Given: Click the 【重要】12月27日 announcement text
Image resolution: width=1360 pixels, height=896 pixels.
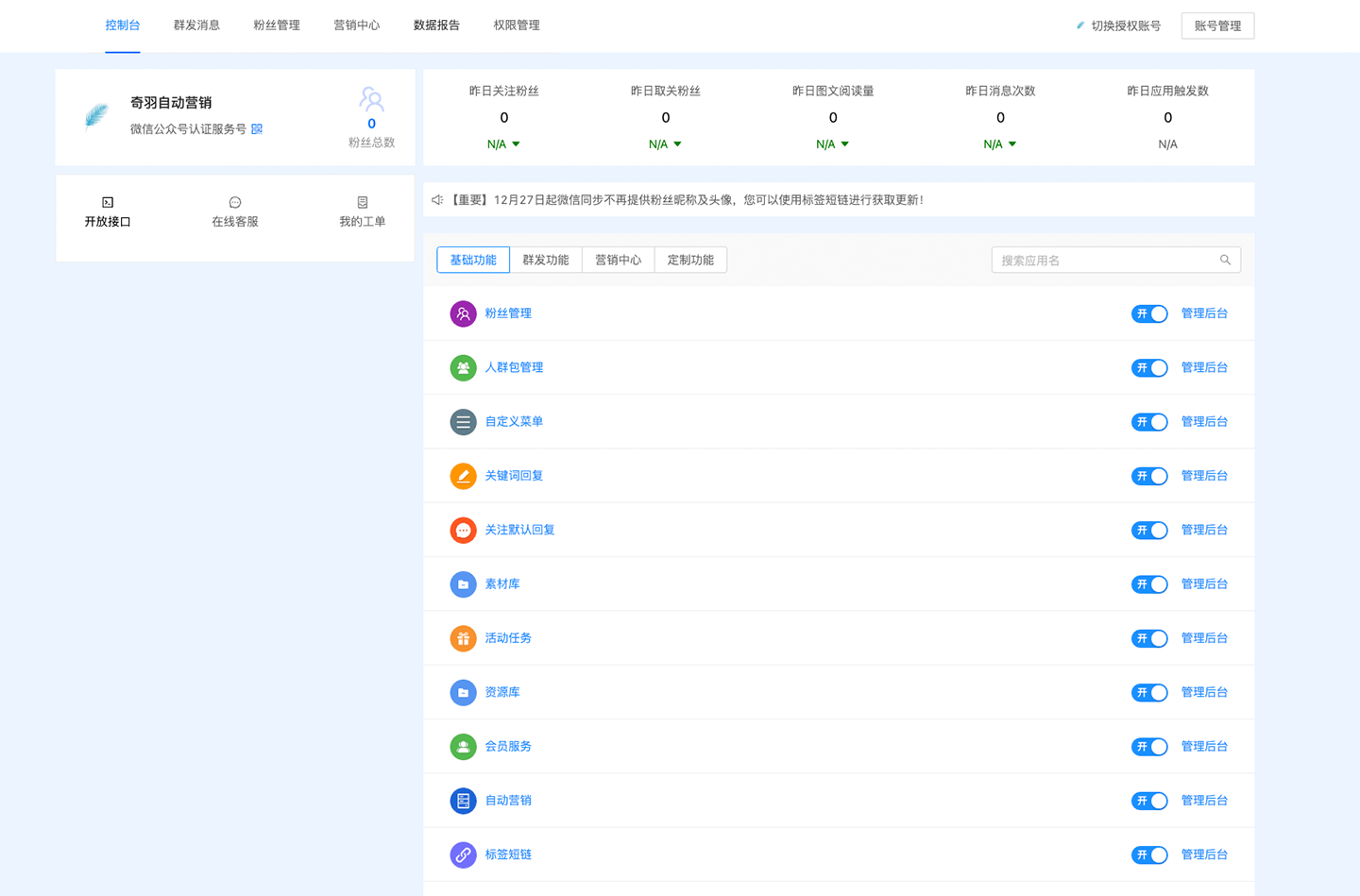Looking at the screenshot, I should pos(685,200).
